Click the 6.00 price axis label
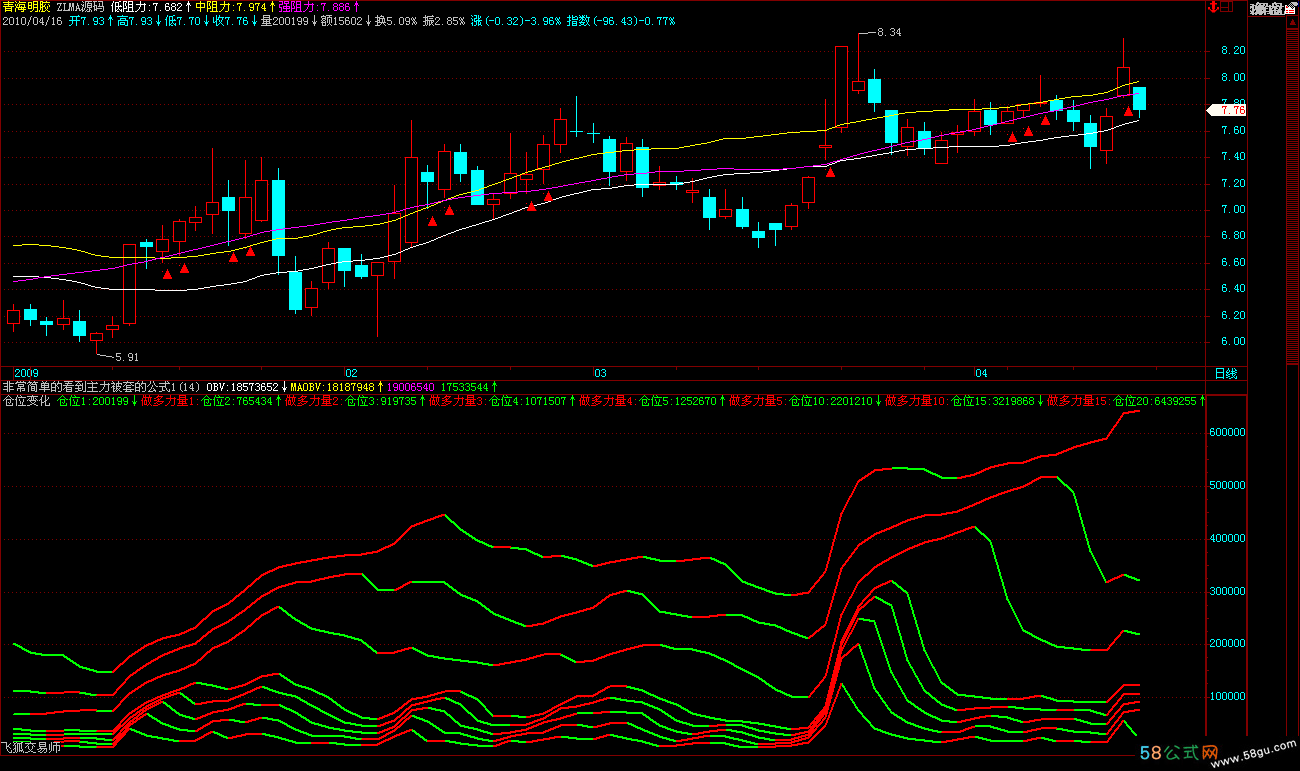The width and height of the screenshot is (1300, 771). coord(1233,341)
